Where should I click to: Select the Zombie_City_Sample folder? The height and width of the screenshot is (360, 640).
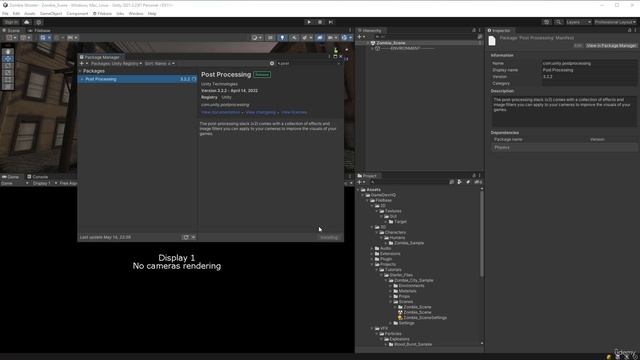[414, 280]
